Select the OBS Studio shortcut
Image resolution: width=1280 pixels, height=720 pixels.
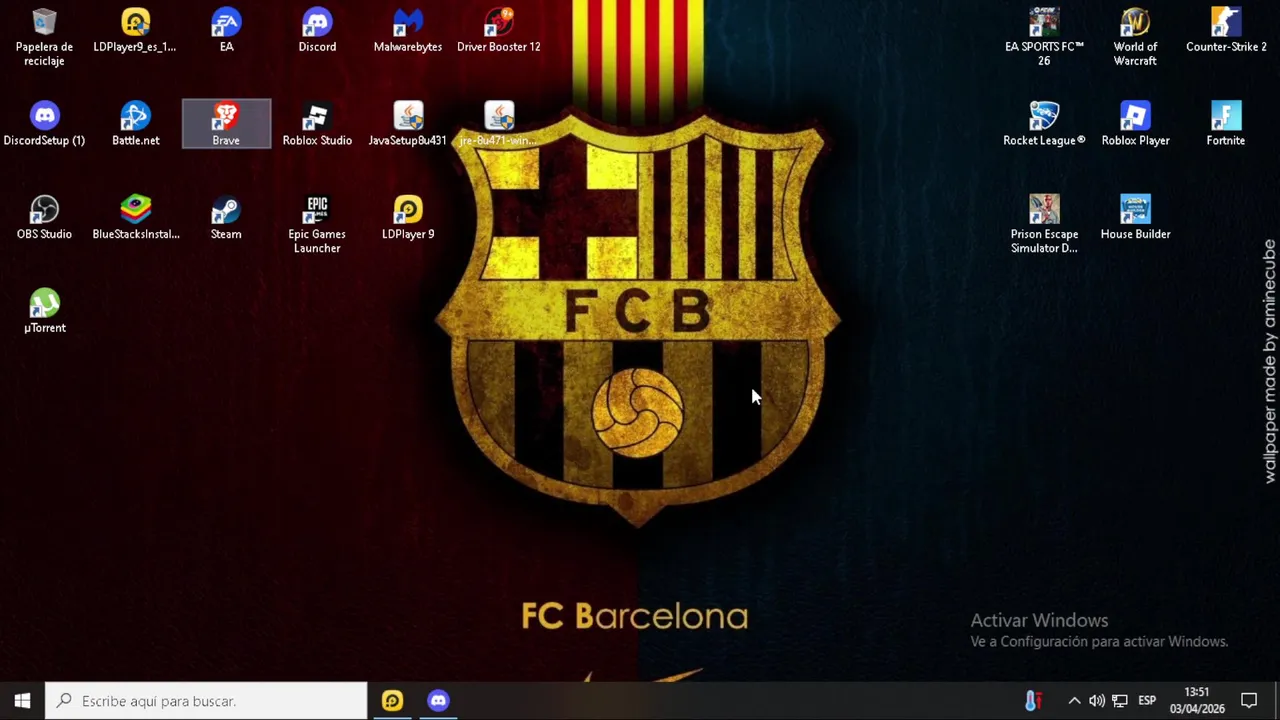pyautogui.click(x=44, y=218)
